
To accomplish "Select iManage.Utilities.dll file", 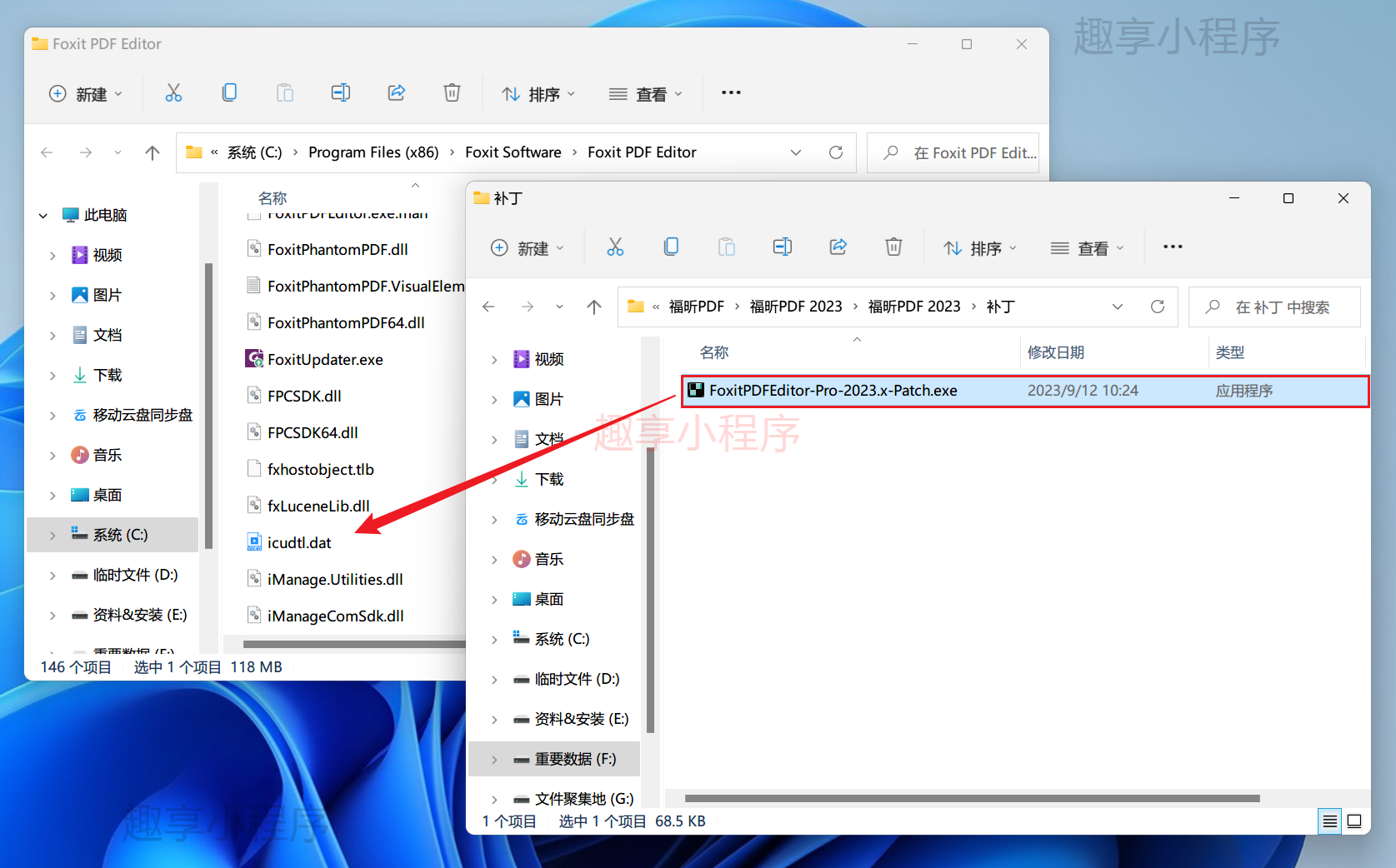I will click(x=325, y=579).
